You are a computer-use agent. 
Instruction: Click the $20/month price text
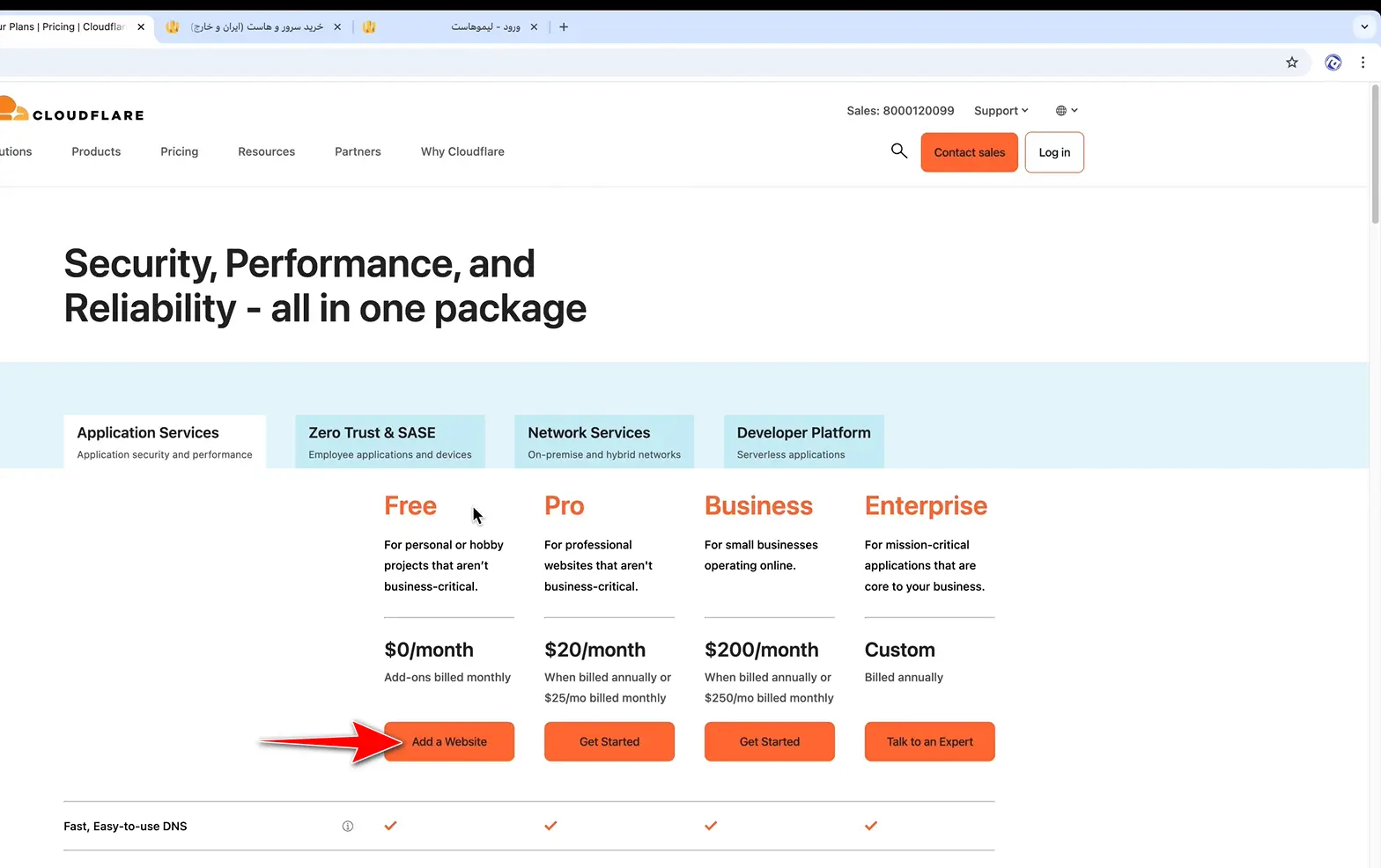click(594, 650)
